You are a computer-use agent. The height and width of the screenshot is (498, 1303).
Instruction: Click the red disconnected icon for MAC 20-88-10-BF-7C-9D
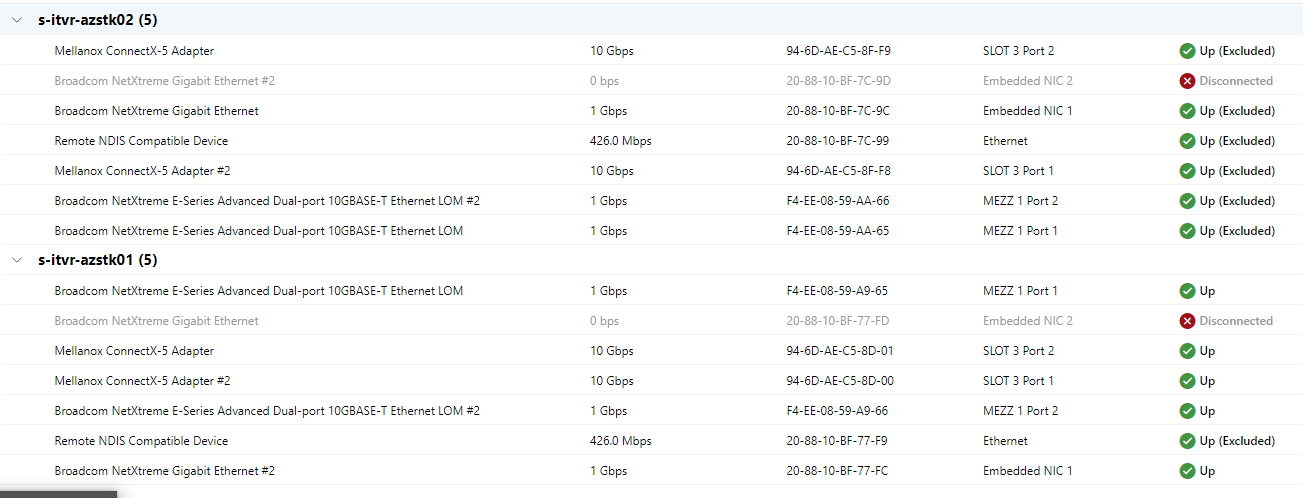pos(1187,81)
